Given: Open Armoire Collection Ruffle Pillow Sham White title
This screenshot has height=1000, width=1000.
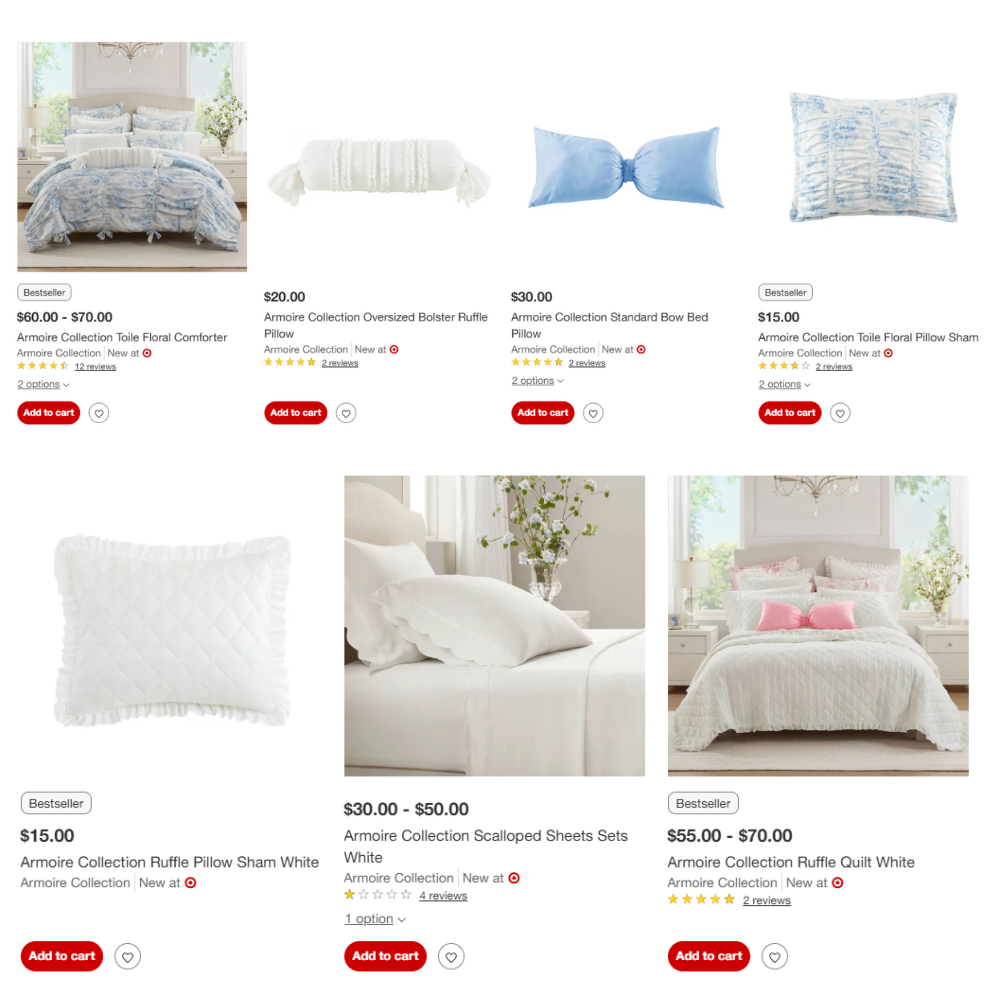Looking at the screenshot, I should tap(170, 862).
